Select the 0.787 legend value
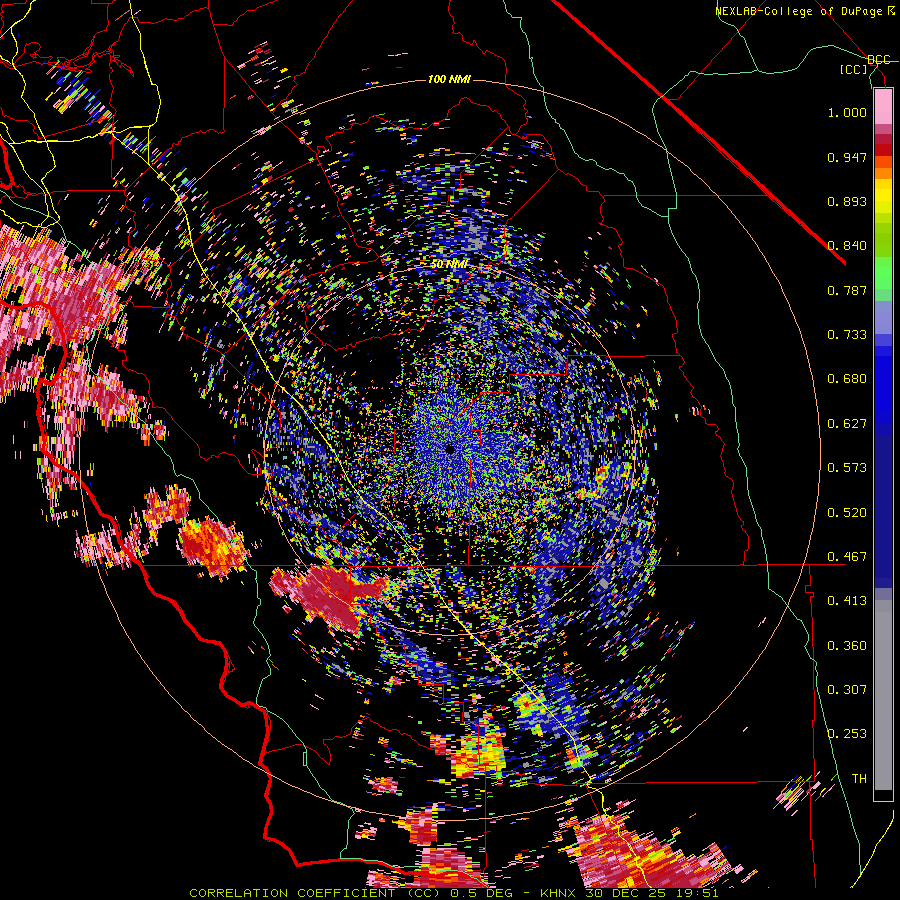 pyautogui.click(x=847, y=290)
